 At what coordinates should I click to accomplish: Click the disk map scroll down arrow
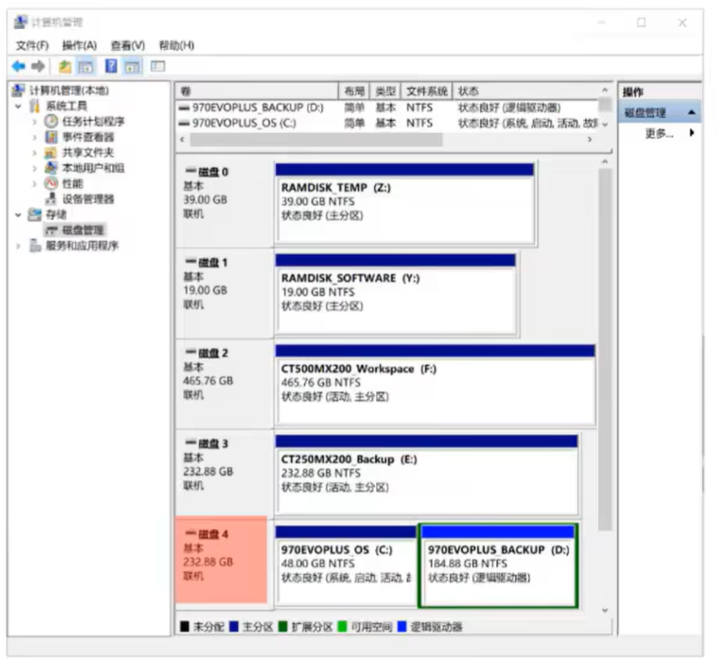(x=605, y=610)
